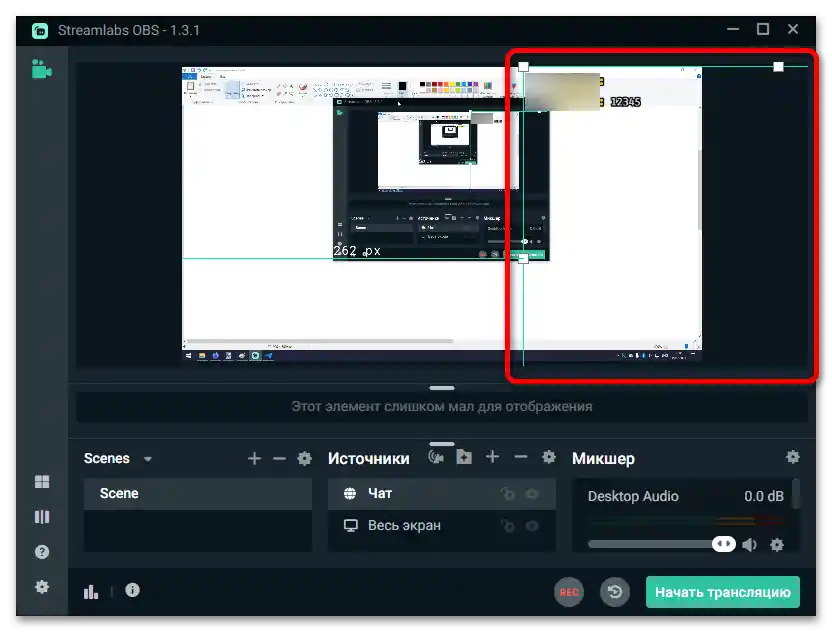Viewport: 832px width, 632px height.
Task: Minimize the Streamlabs OBS window
Action: point(733,29)
